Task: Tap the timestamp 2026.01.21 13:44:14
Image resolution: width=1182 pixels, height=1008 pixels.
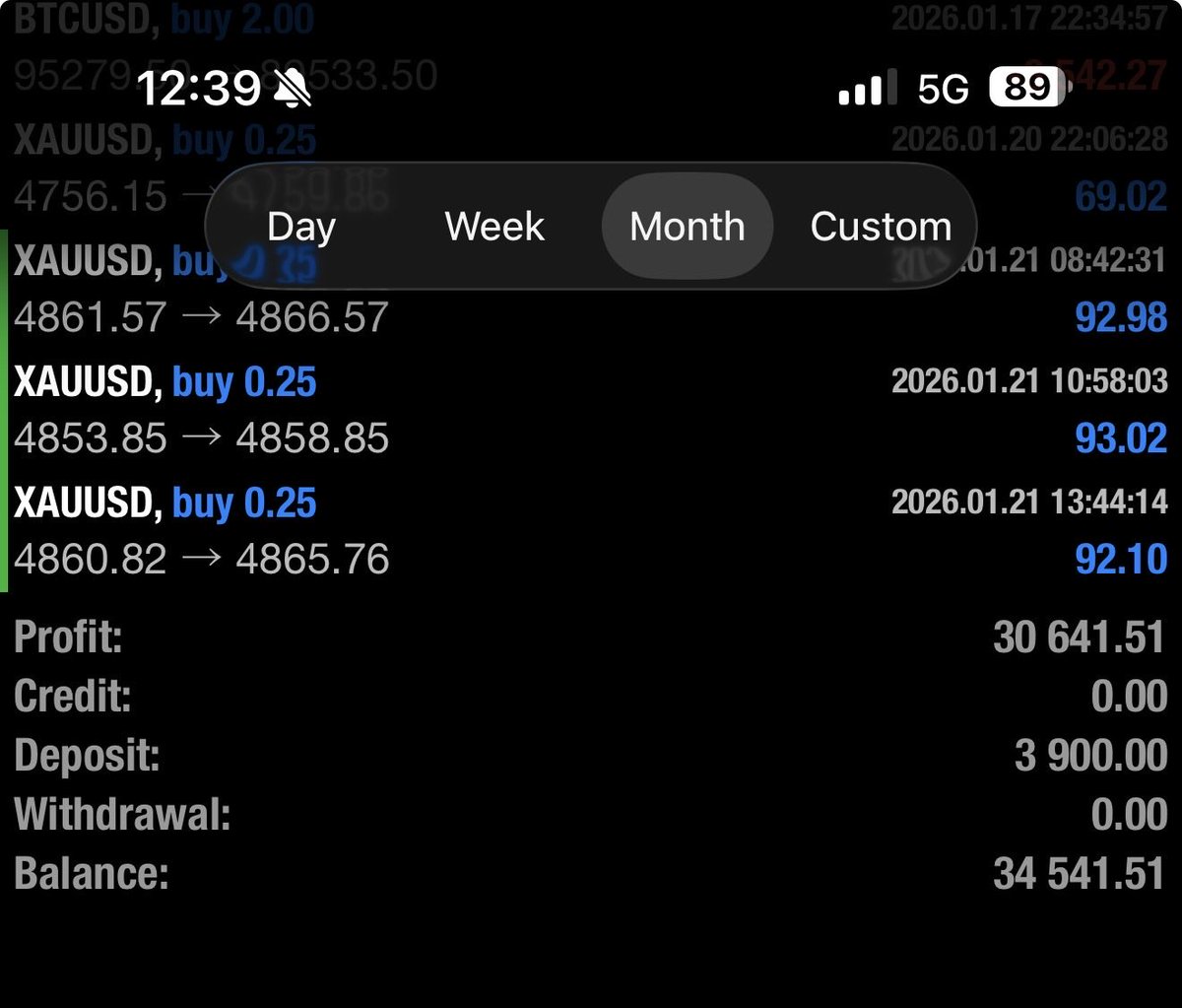Action: point(1029,502)
